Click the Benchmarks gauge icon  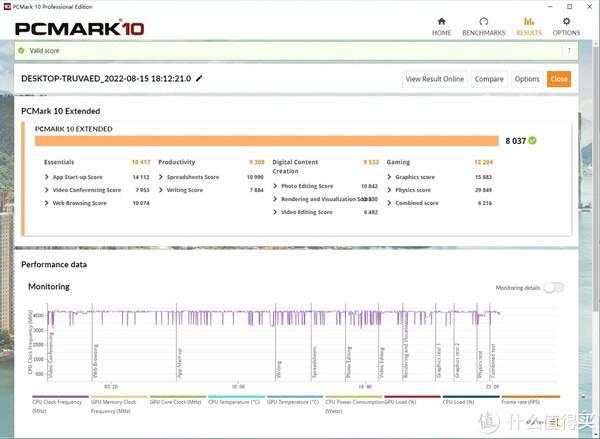pyautogui.click(x=484, y=21)
